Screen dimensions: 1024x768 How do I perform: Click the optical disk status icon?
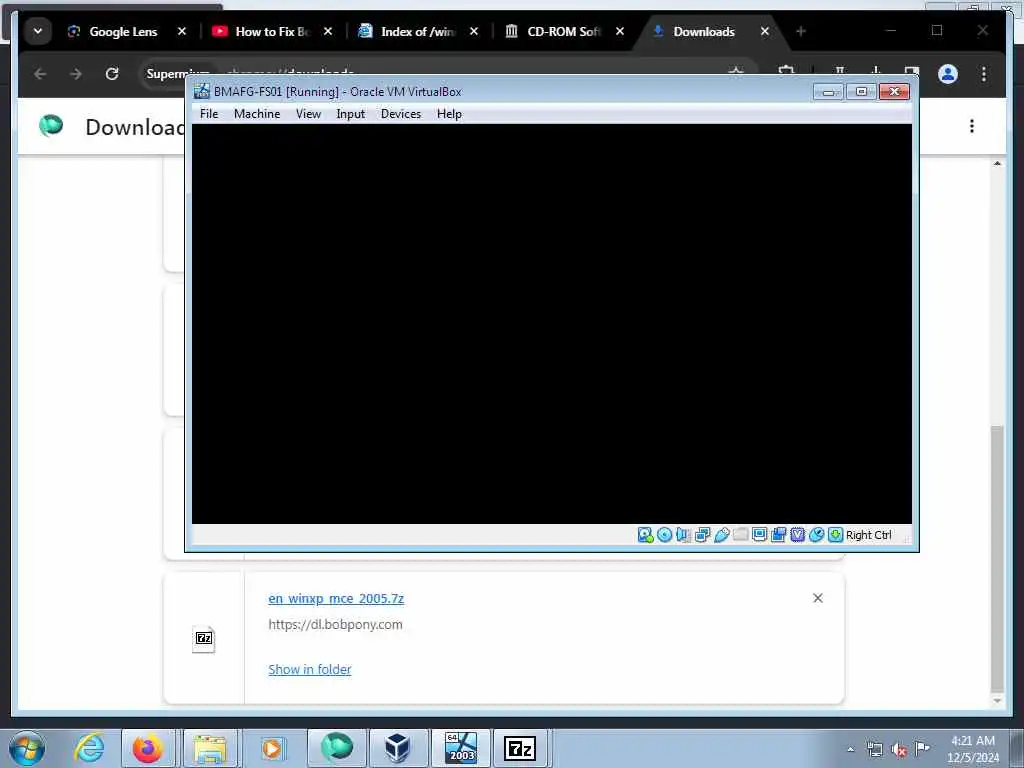(x=664, y=535)
